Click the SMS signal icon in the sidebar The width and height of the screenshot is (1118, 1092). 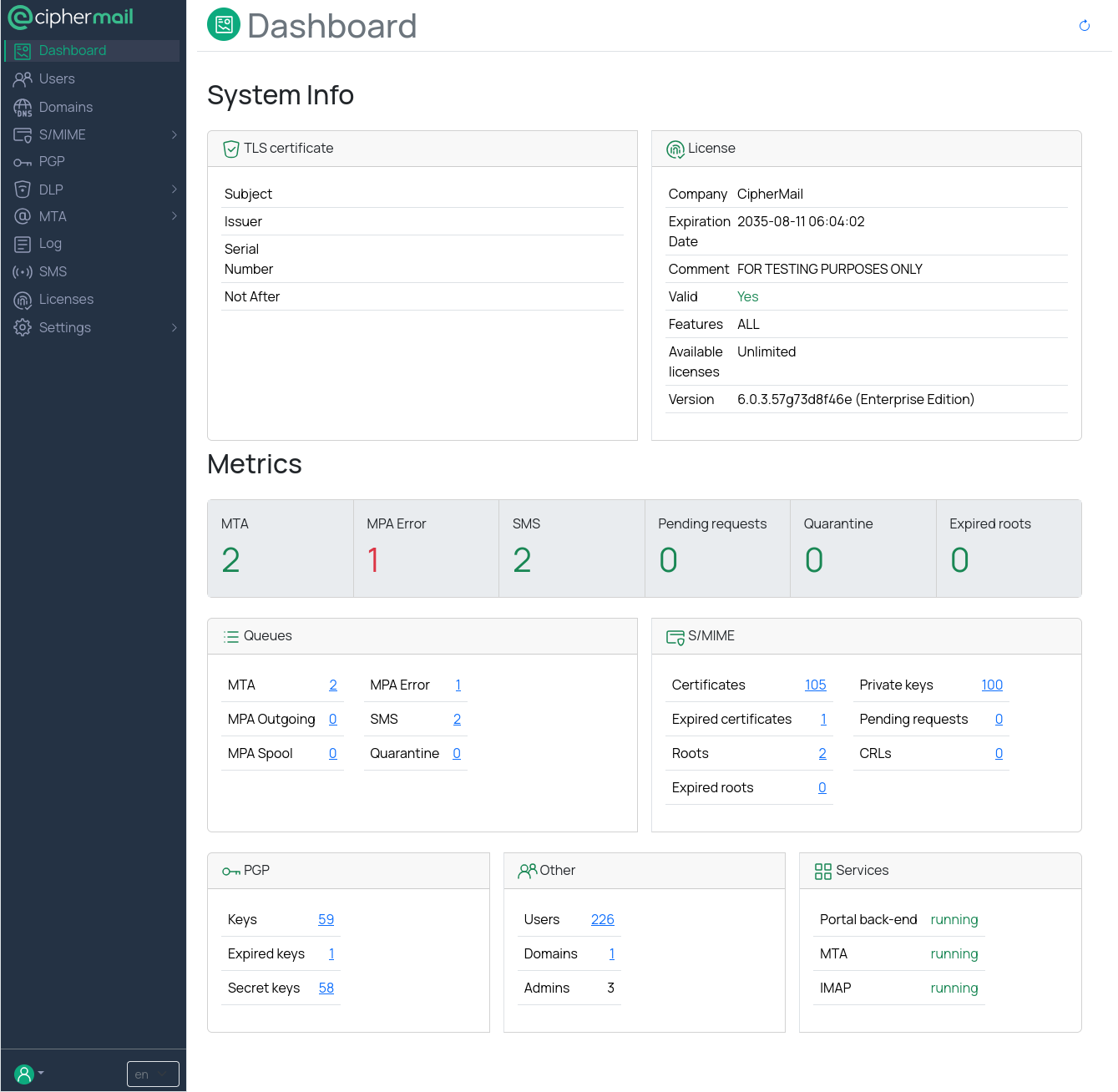23,271
